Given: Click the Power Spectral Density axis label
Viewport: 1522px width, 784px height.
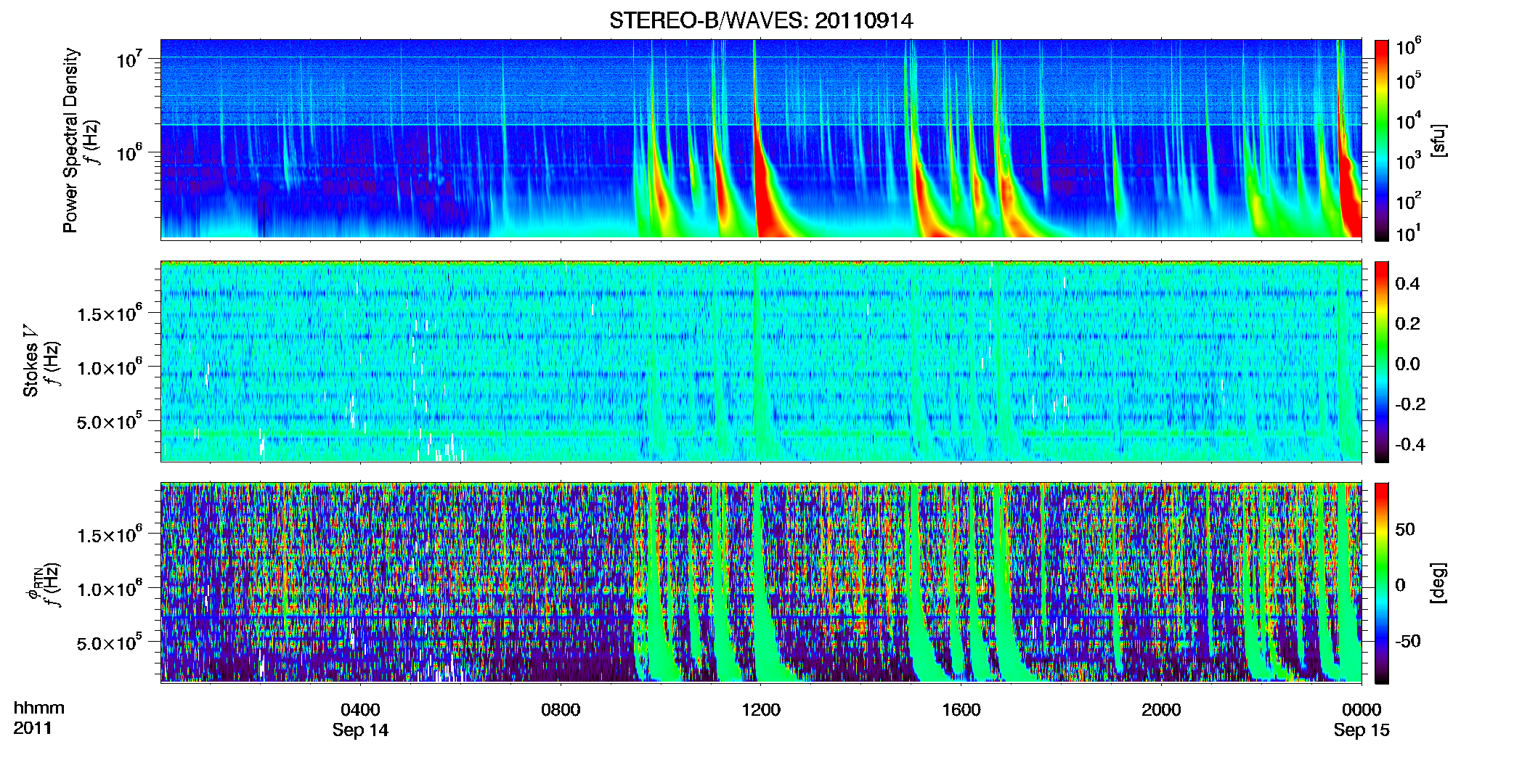Looking at the screenshot, I should click(x=70, y=140).
